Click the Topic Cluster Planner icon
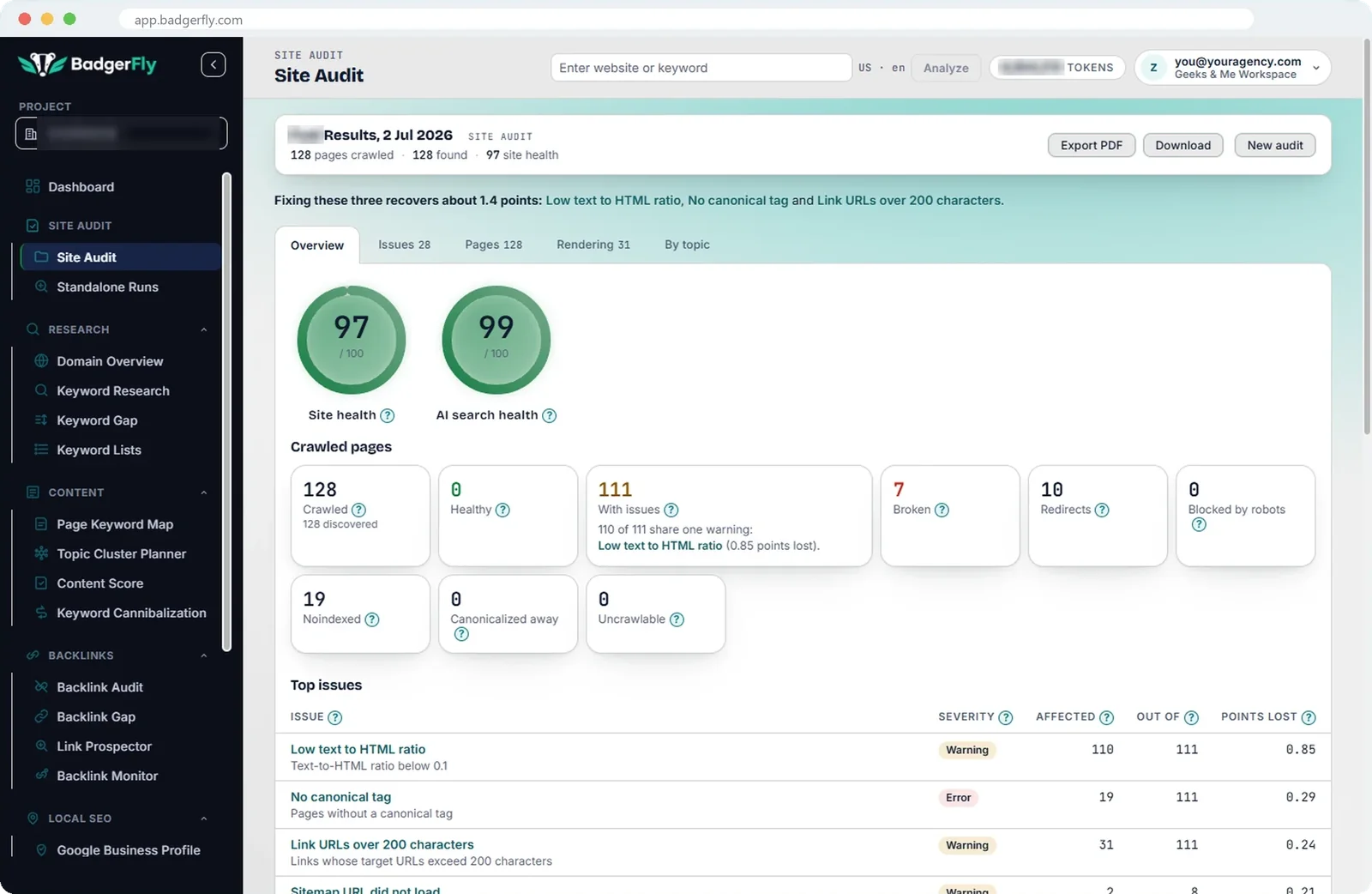This screenshot has height=894, width=1372. [41, 553]
